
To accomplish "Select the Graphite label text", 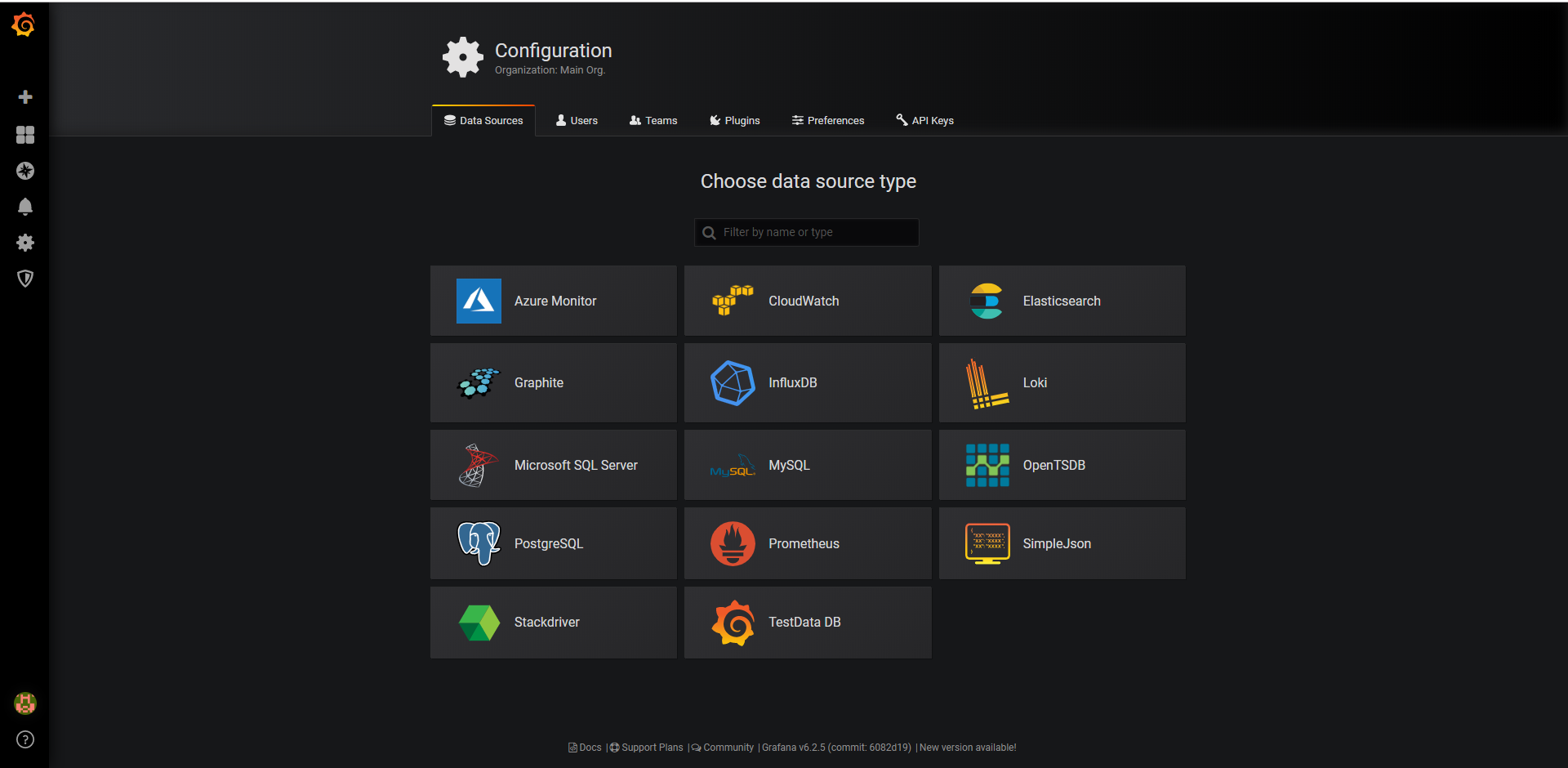I will 539,383.
